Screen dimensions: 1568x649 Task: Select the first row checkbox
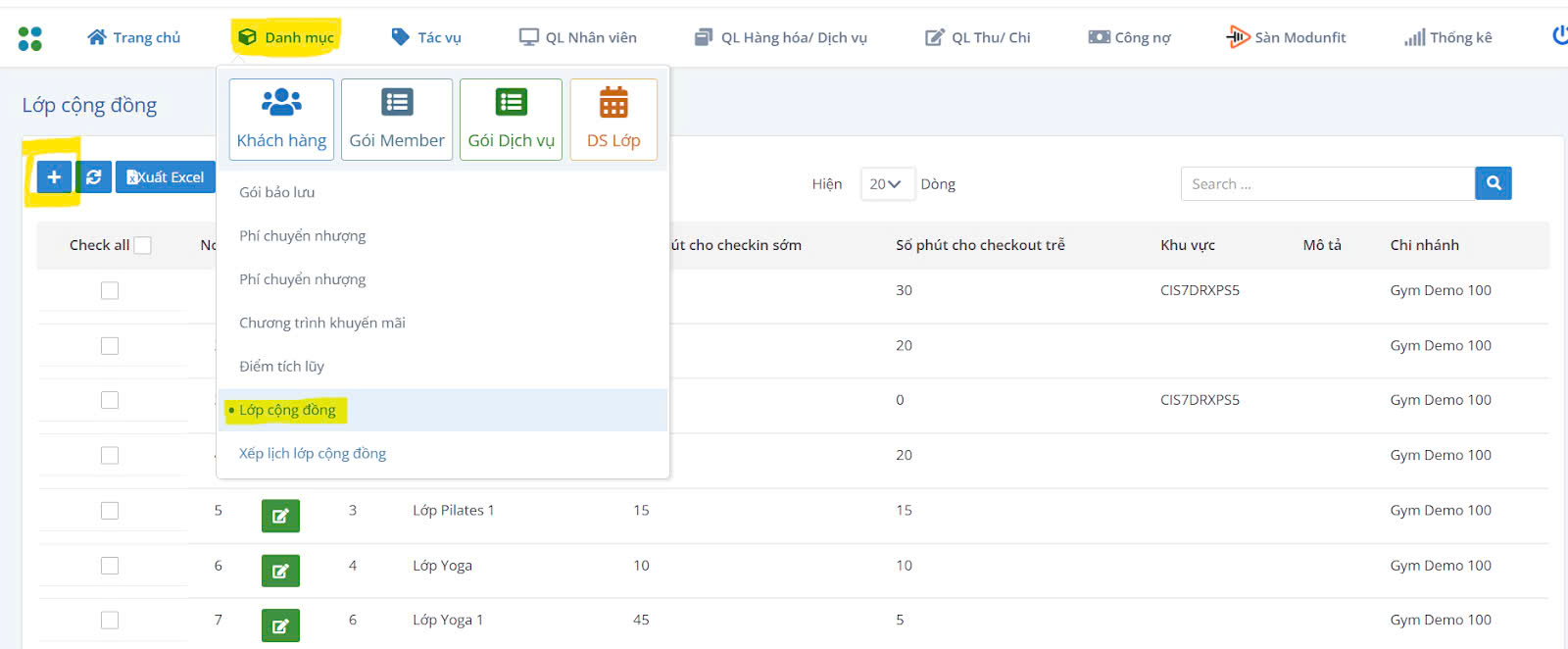[110, 290]
